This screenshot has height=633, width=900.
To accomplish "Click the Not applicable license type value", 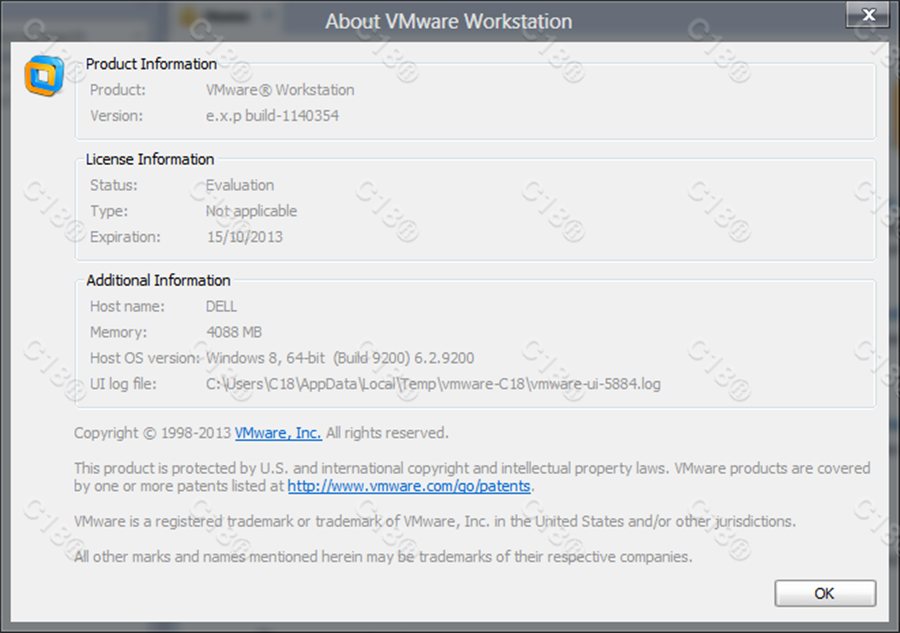I will point(251,211).
